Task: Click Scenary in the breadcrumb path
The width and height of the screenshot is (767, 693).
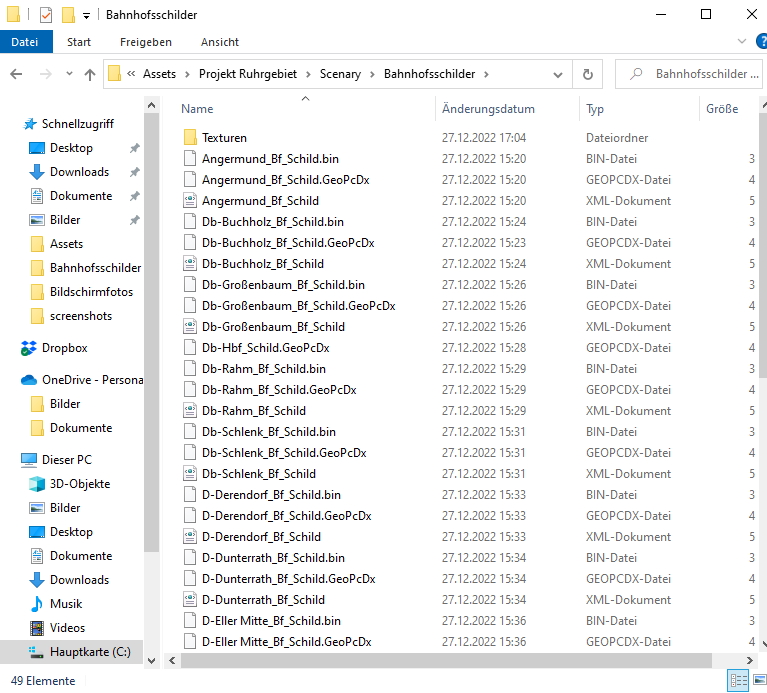Action: (x=340, y=74)
